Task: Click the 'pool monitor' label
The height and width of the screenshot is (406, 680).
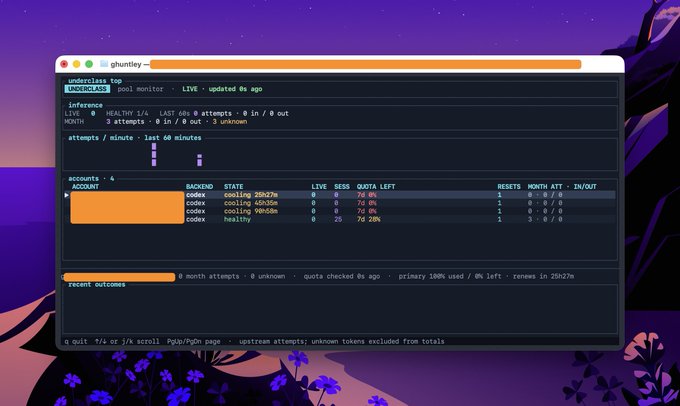Action: 141,89
